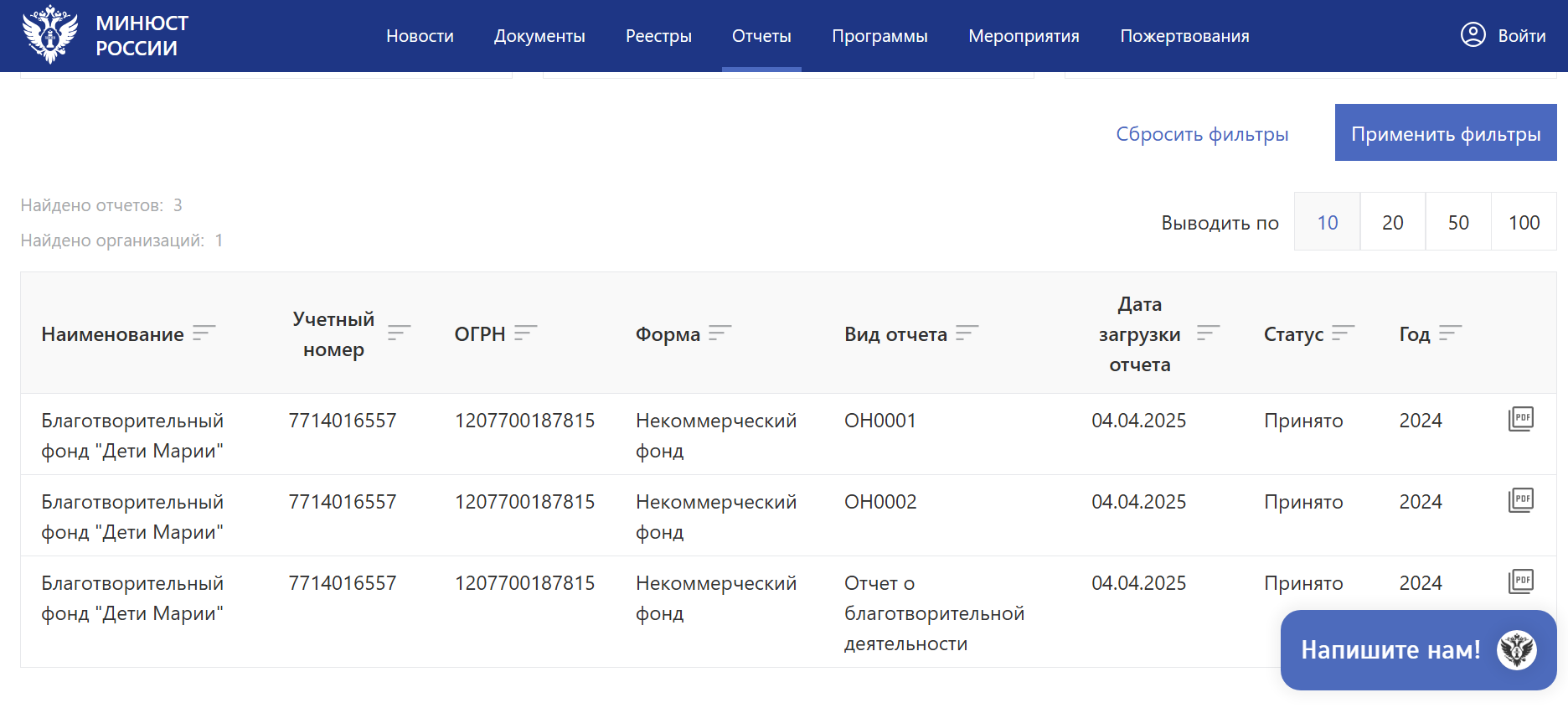Show 100 results per page
Image resolution: width=1568 pixels, height=708 pixels.
[1524, 222]
